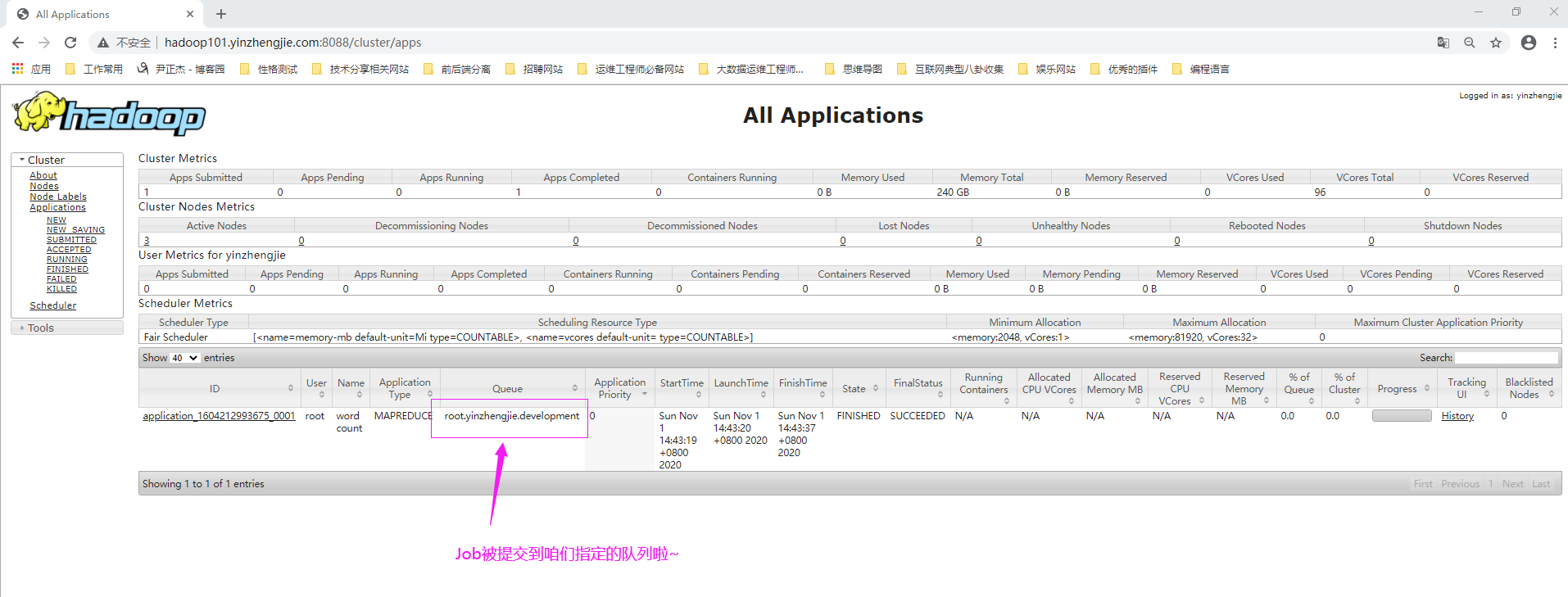This screenshot has width=1568, height=597.
Task: Open the Scheduler sidebar link
Action: click(x=53, y=305)
